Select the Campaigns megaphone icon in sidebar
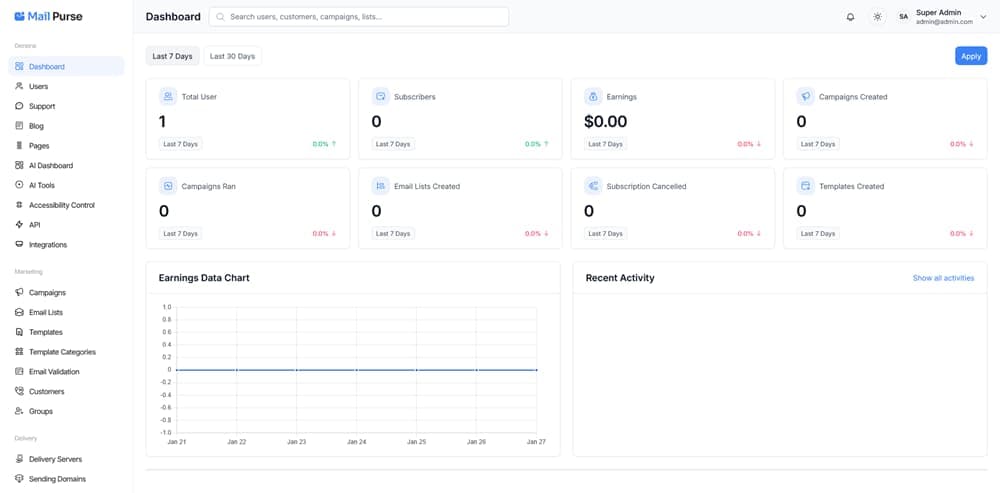The height and width of the screenshot is (493, 1000). point(20,293)
